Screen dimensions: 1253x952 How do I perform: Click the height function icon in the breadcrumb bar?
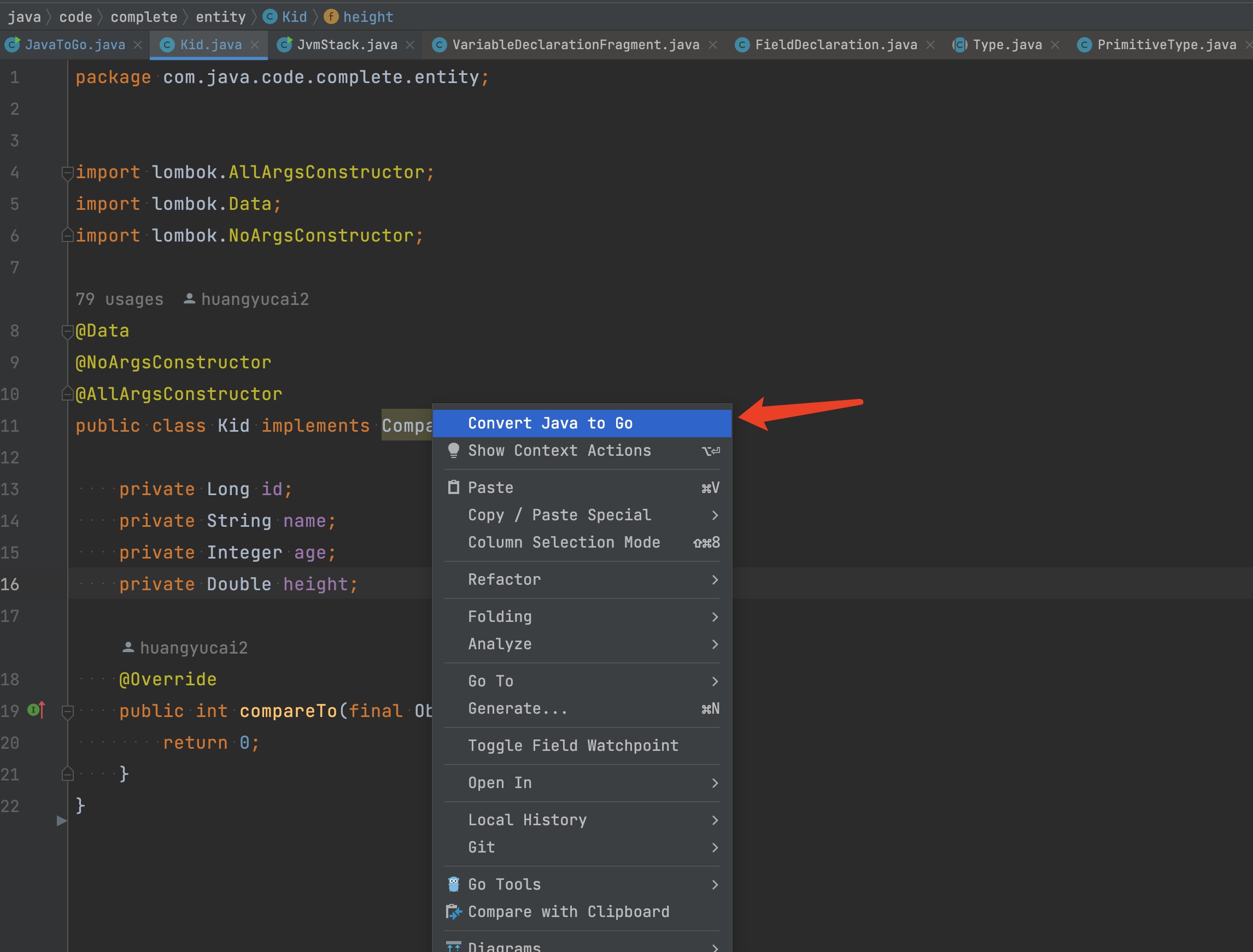tap(330, 16)
